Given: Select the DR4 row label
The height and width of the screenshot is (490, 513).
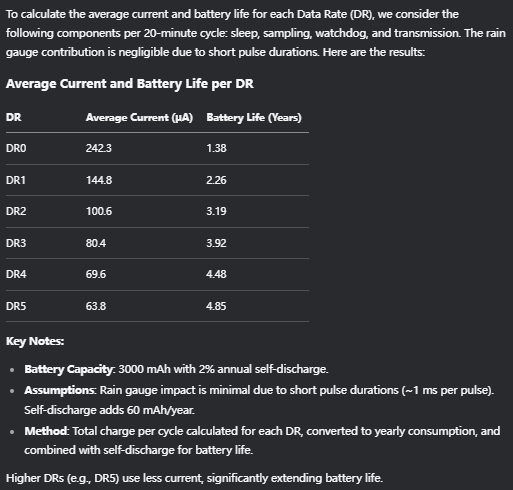Looking at the screenshot, I should coord(16,274).
